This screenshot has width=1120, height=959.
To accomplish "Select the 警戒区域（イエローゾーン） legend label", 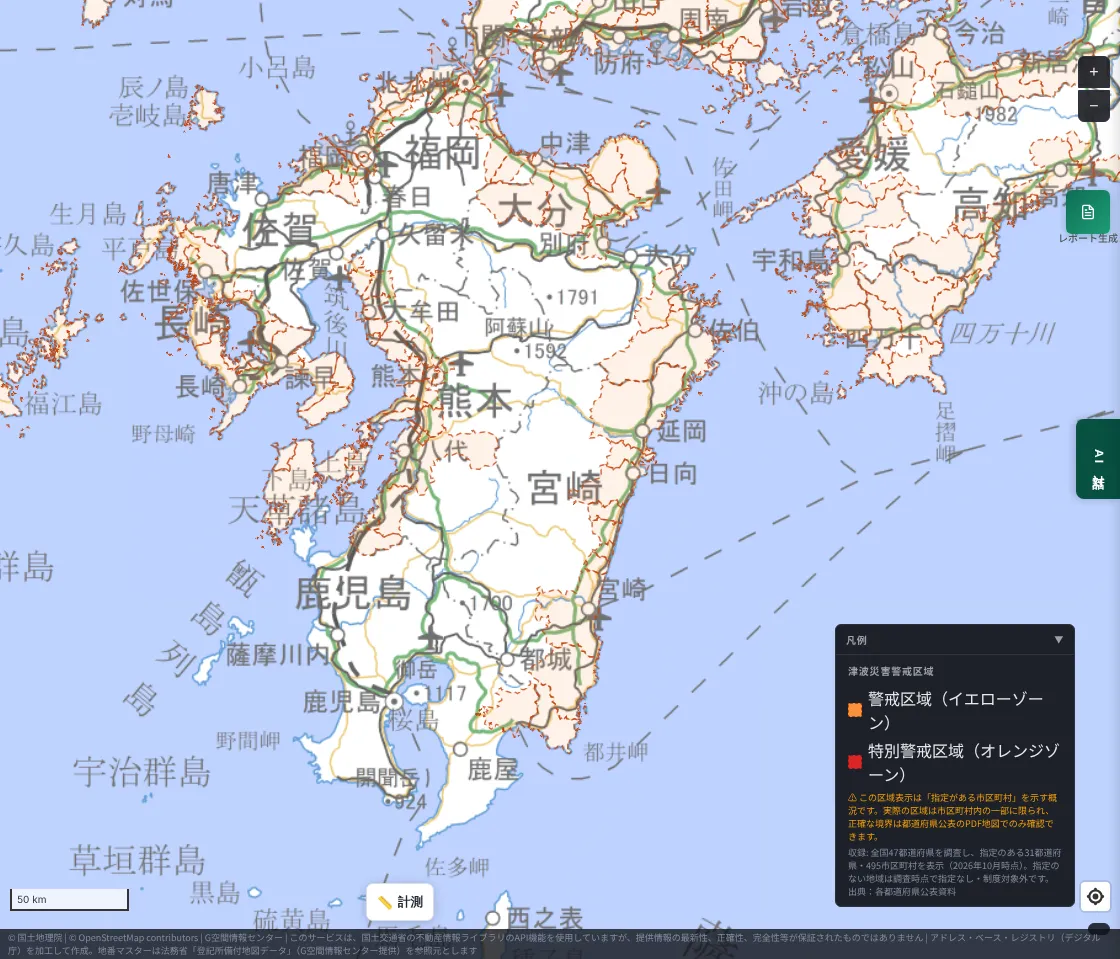I will pyautogui.click(x=955, y=710).
